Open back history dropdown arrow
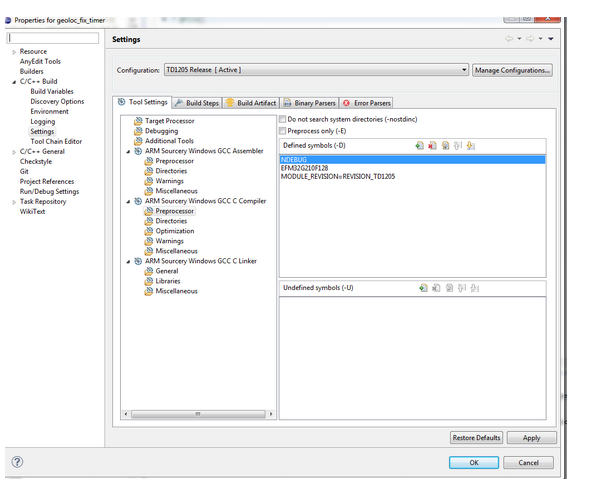600x492 pixels. point(519,39)
